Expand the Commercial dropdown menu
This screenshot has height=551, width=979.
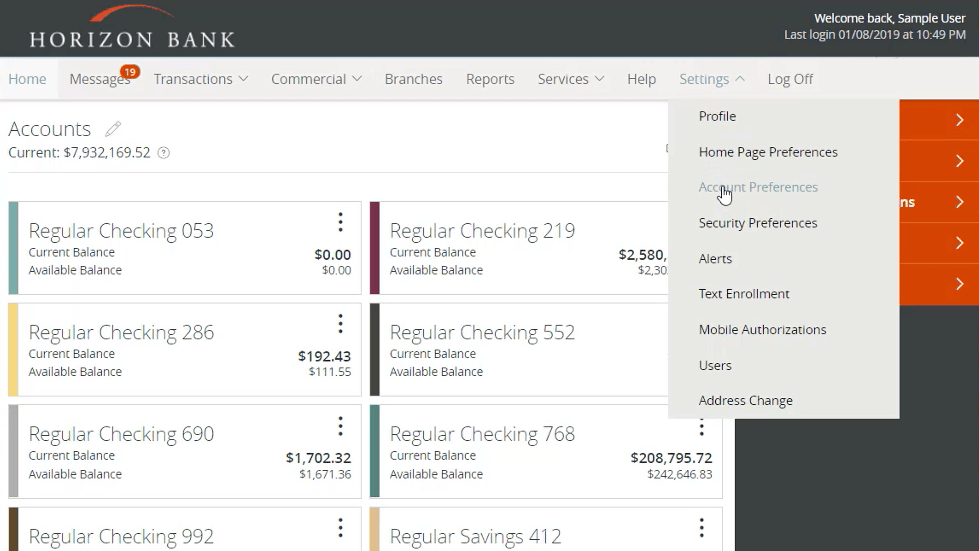[316, 79]
